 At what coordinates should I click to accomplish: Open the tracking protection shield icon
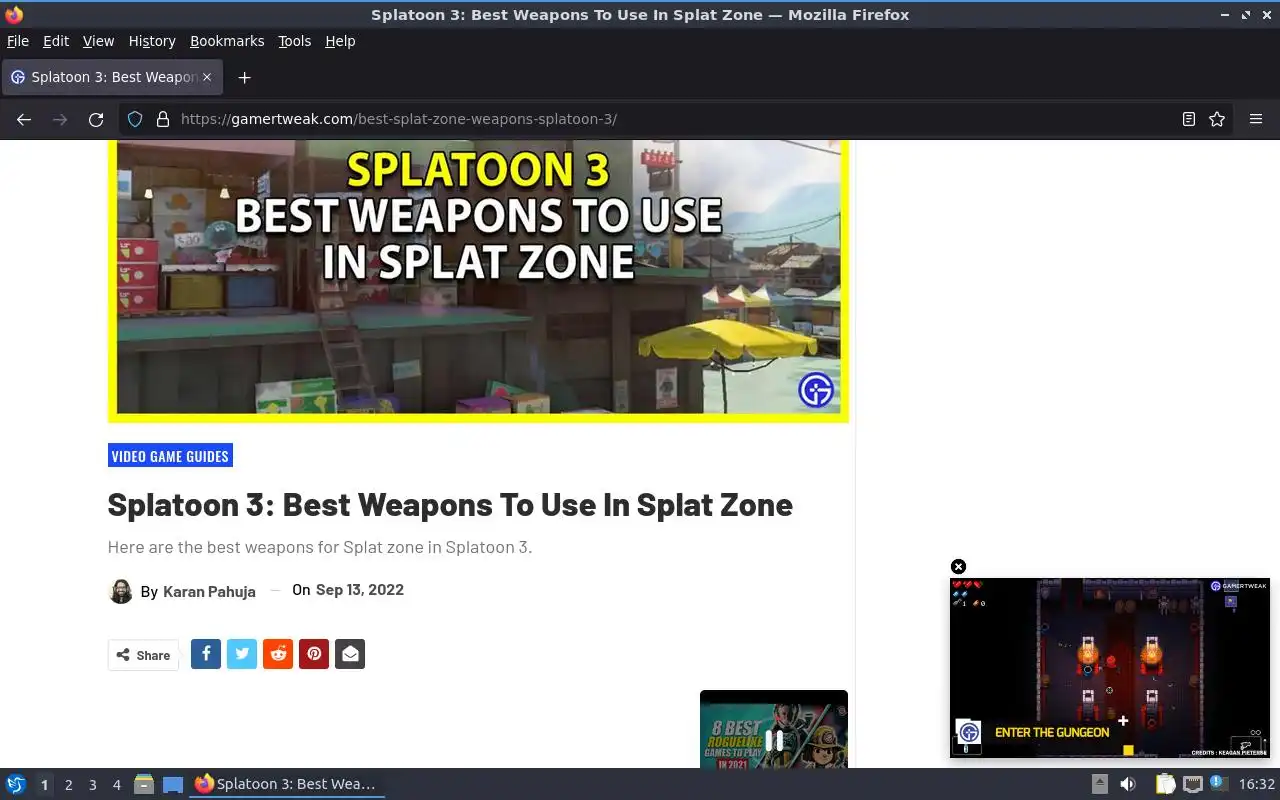coord(135,119)
